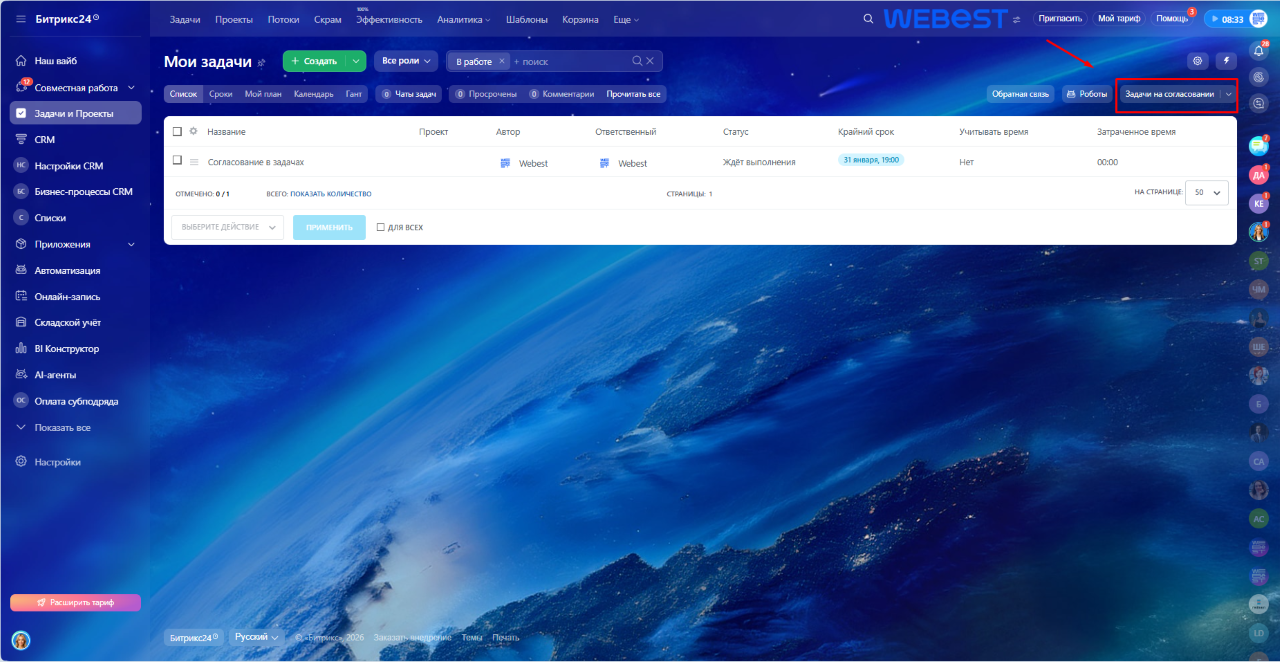Open the ДА contact avatar in right panel
Screen dimensions: 1280x662
[x=1259, y=175]
